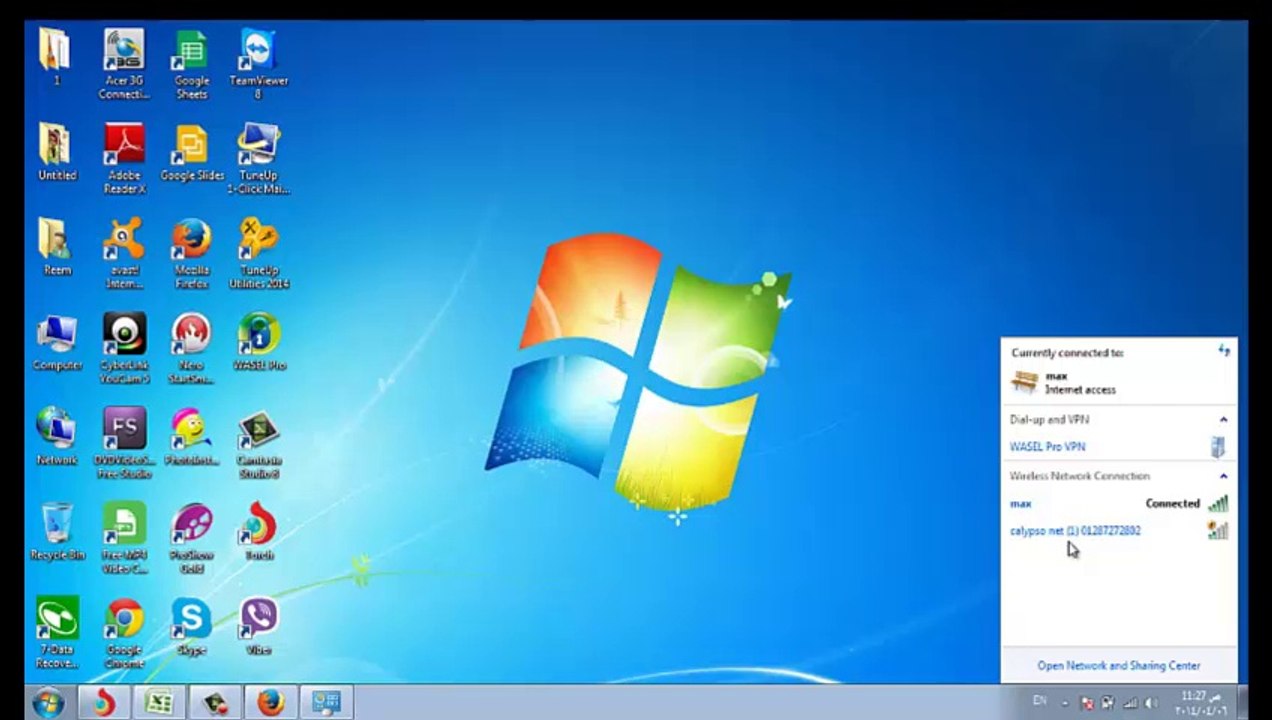This screenshot has height=720, width=1272.
Task: Select the connected max wireless network
Action: pos(1118,504)
